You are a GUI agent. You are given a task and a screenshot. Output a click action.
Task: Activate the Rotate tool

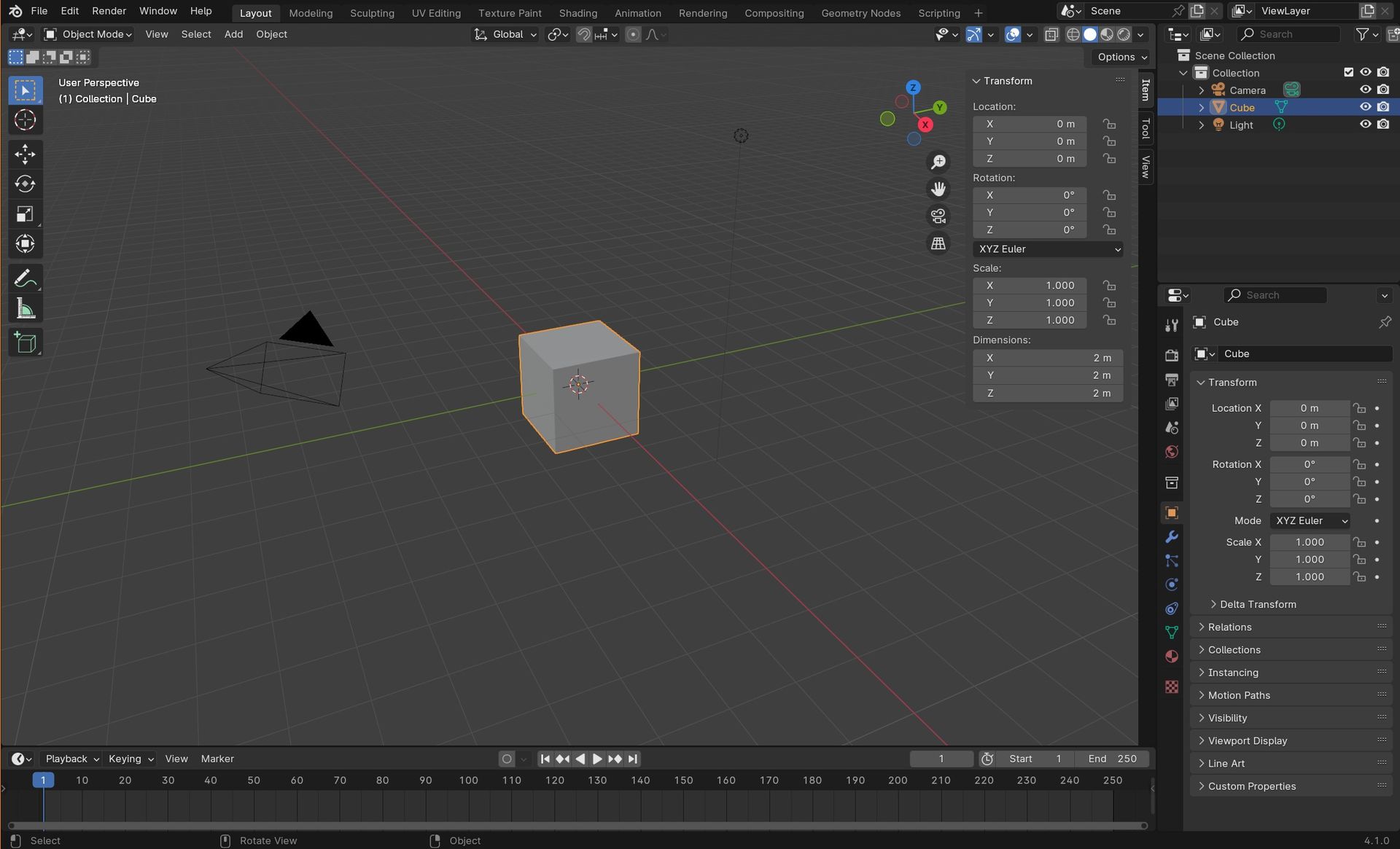tap(25, 184)
